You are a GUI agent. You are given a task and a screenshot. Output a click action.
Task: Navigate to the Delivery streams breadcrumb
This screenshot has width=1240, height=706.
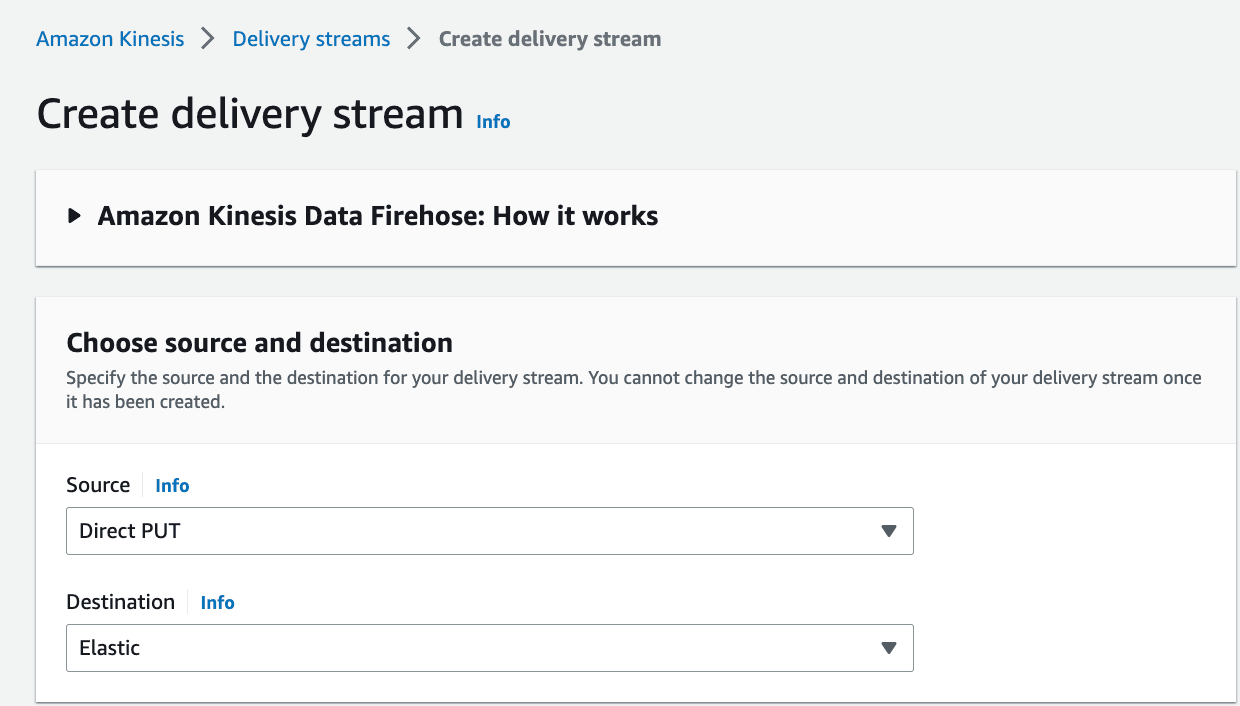311,39
